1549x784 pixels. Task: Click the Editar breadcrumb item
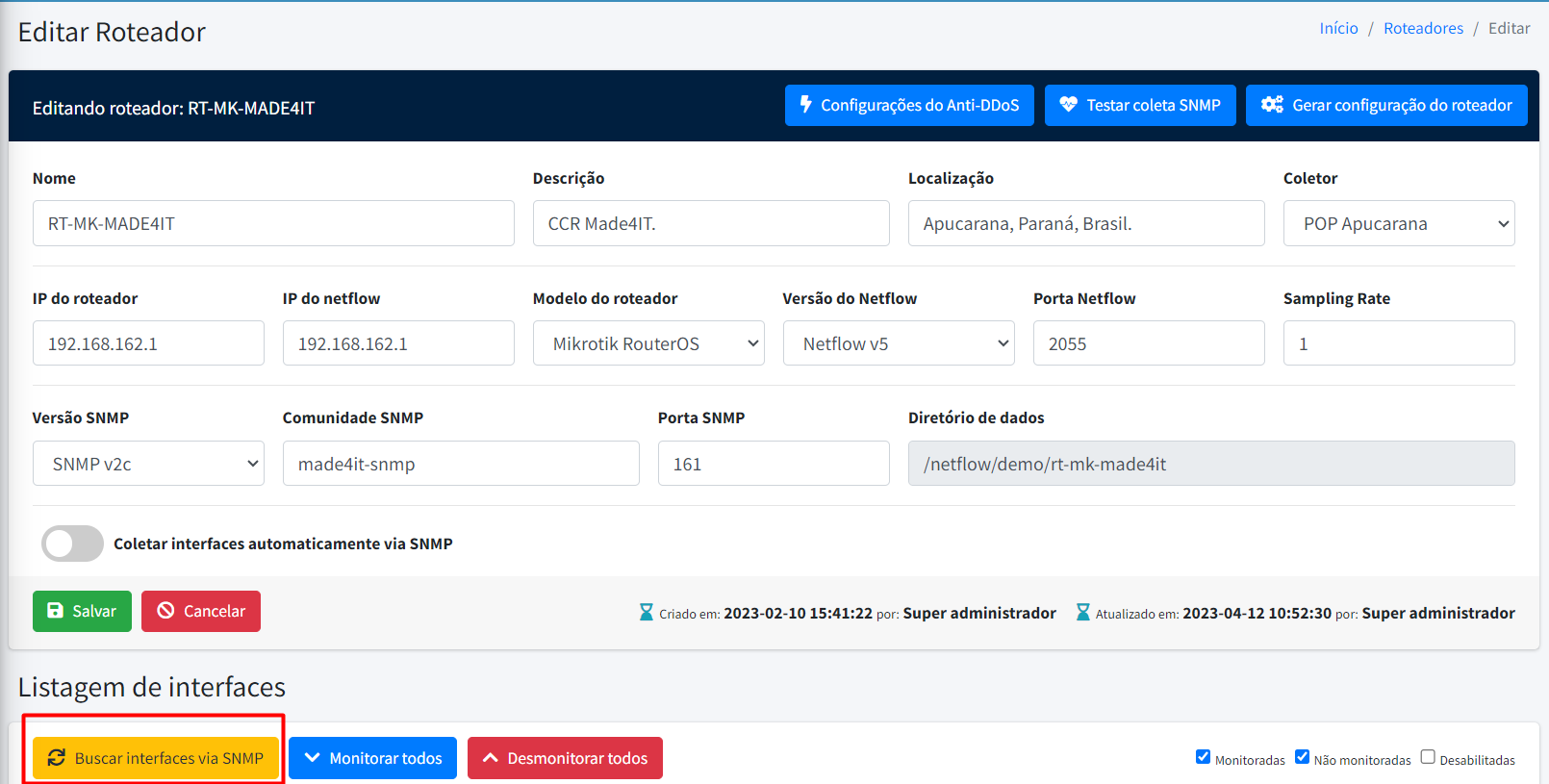[x=1509, y=28]
